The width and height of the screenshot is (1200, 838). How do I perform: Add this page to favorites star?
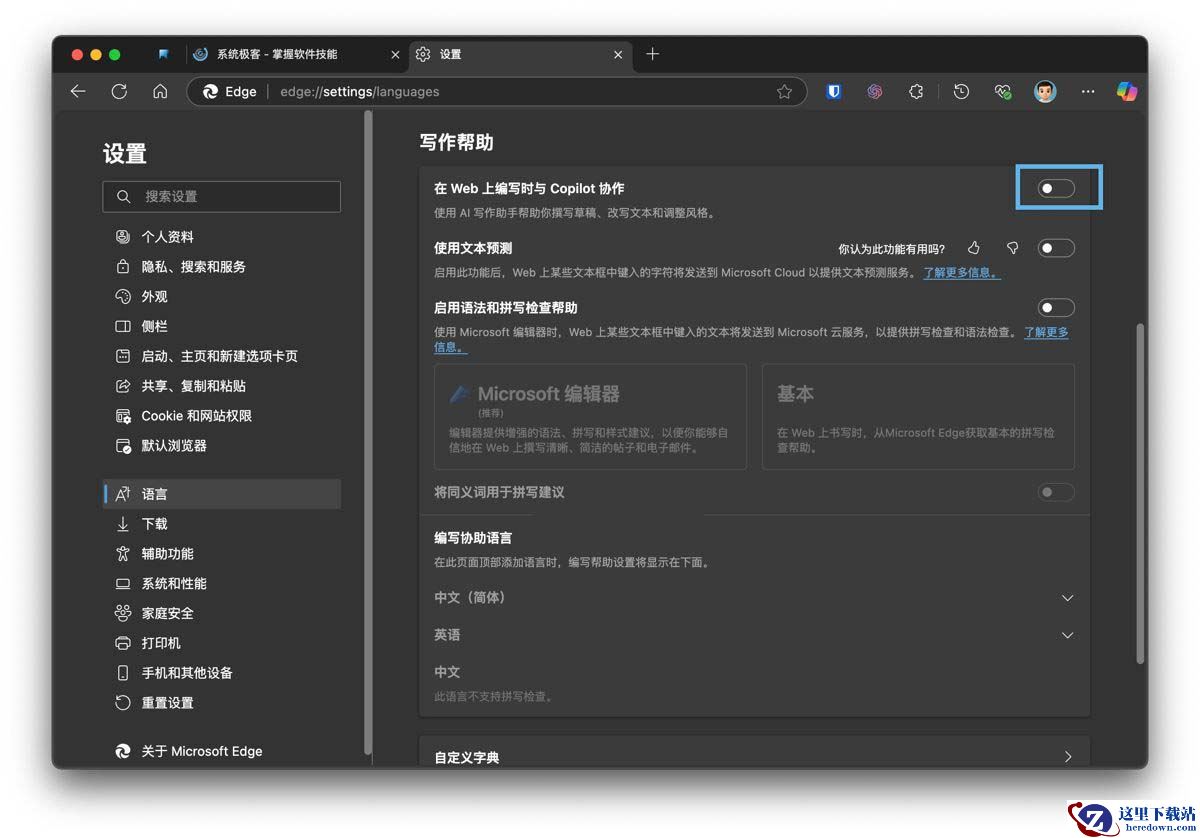pos(784,91)
